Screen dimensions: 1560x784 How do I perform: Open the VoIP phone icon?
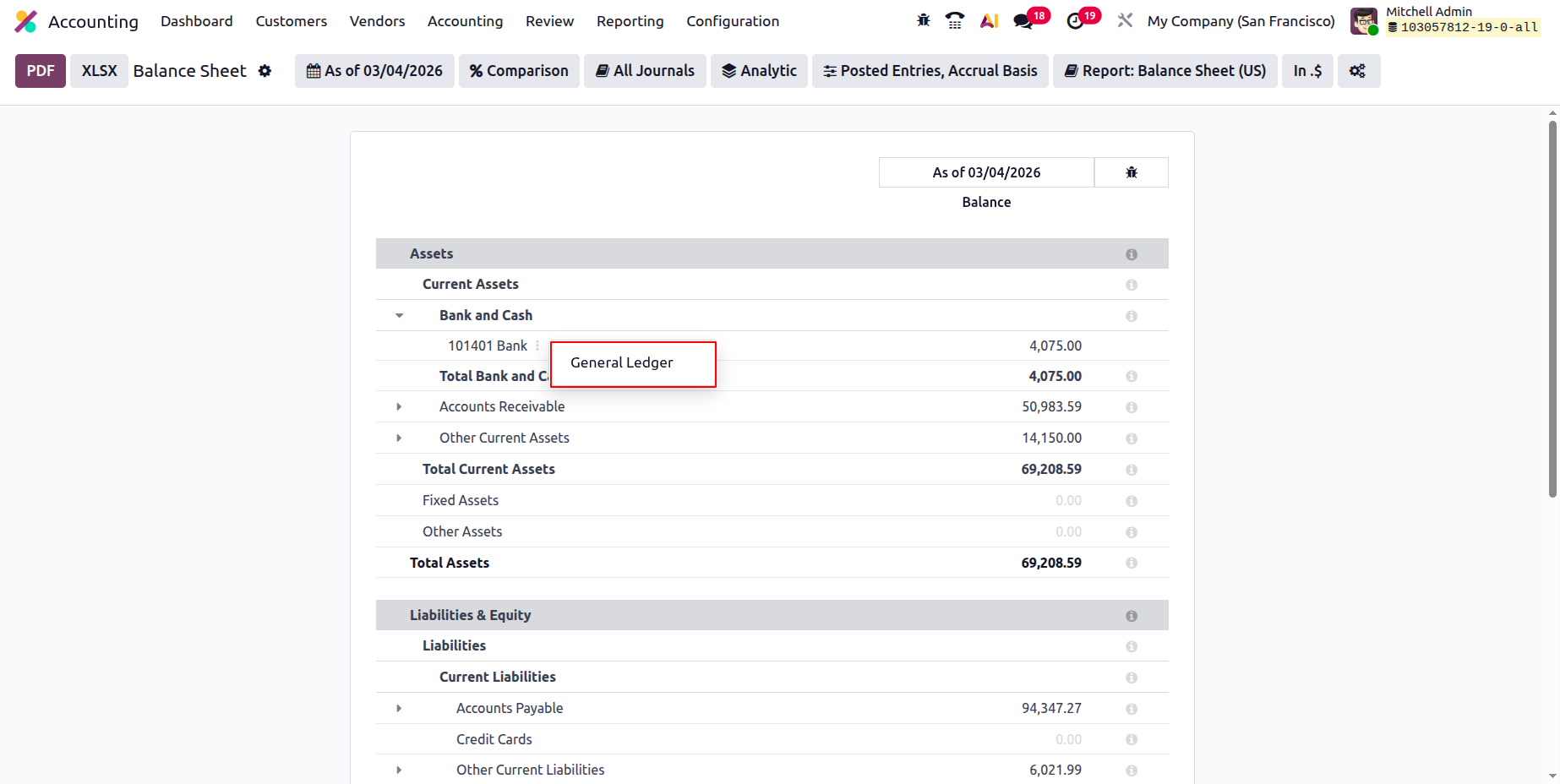click(x=955, y=20)
